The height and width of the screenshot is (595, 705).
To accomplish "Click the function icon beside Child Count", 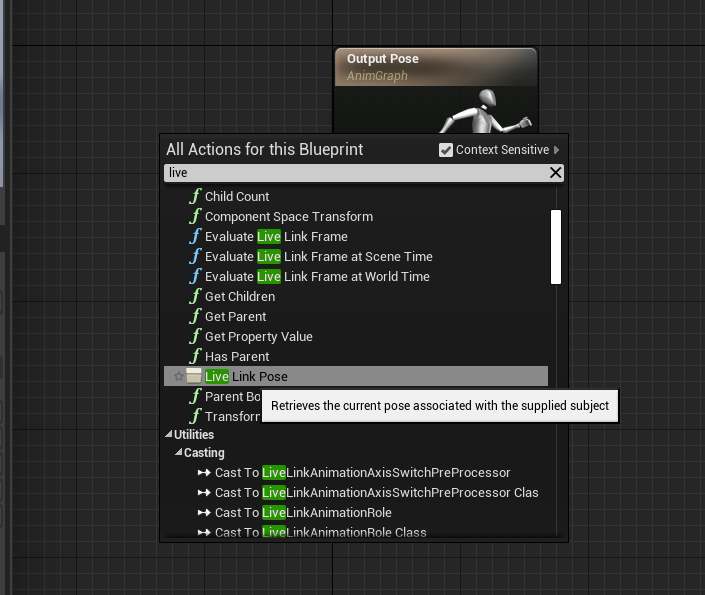I will pyautogui.click(x=195, y=197).
